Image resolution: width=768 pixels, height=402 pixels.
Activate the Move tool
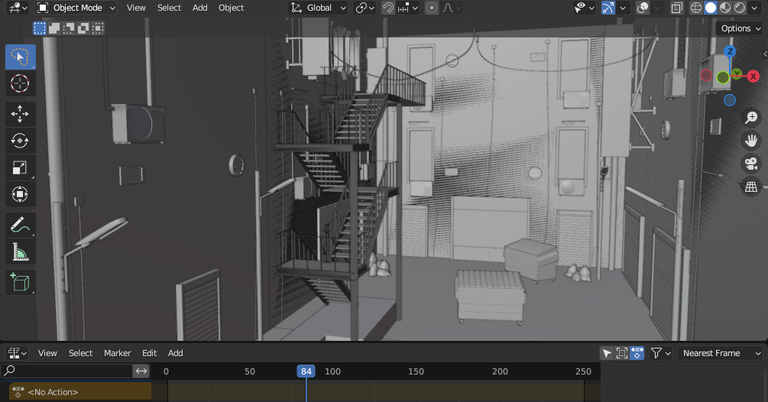(20, 113)
